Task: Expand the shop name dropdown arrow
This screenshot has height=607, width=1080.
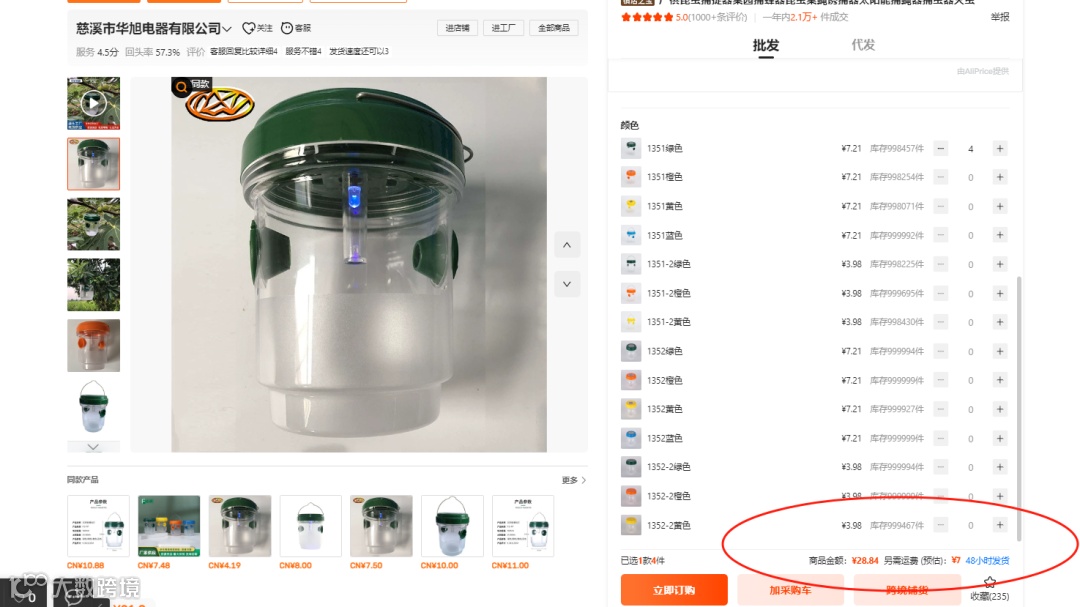Action: coord(227,29)
